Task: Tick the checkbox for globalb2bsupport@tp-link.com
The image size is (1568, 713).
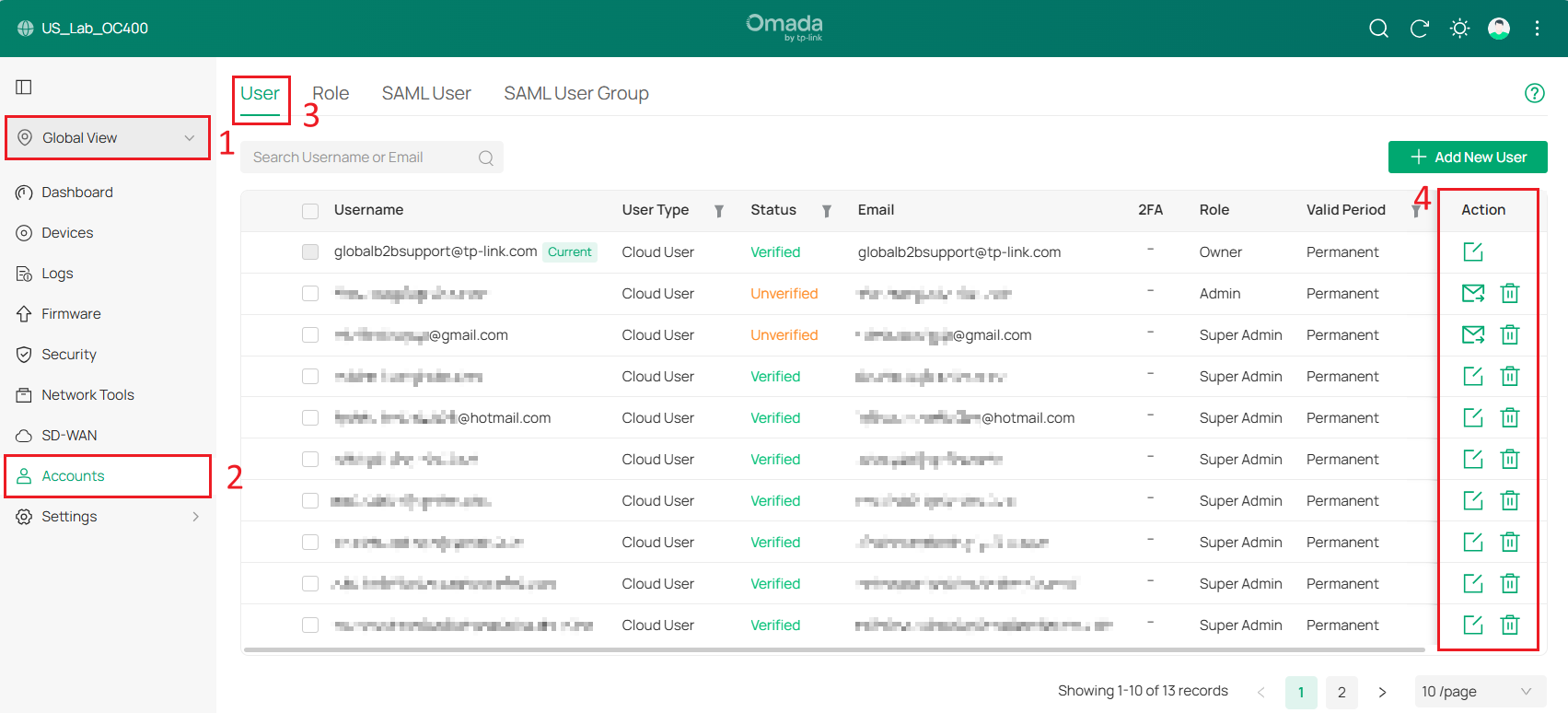Action: 310,251
